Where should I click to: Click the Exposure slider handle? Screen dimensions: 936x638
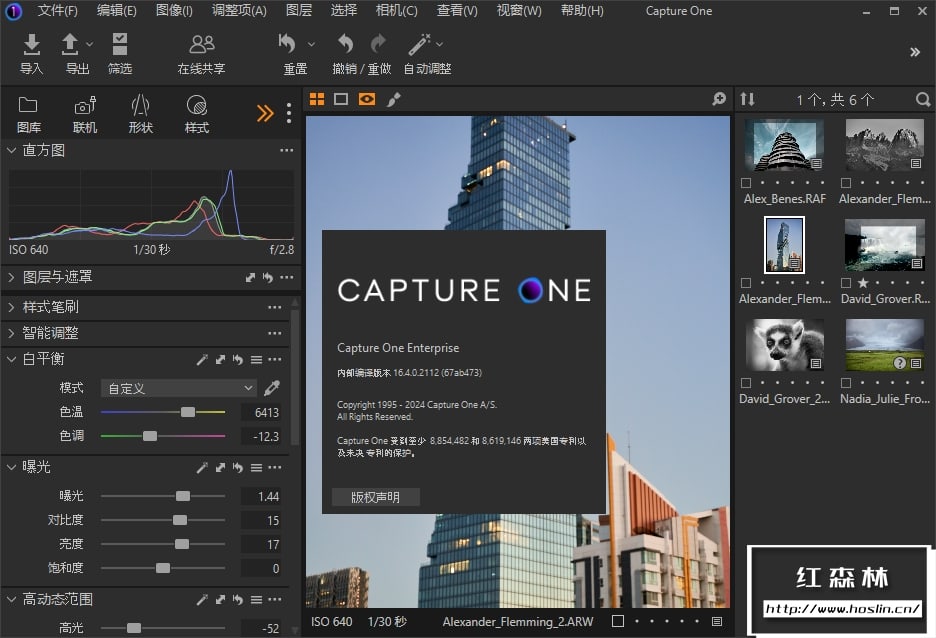pos(183,496)
